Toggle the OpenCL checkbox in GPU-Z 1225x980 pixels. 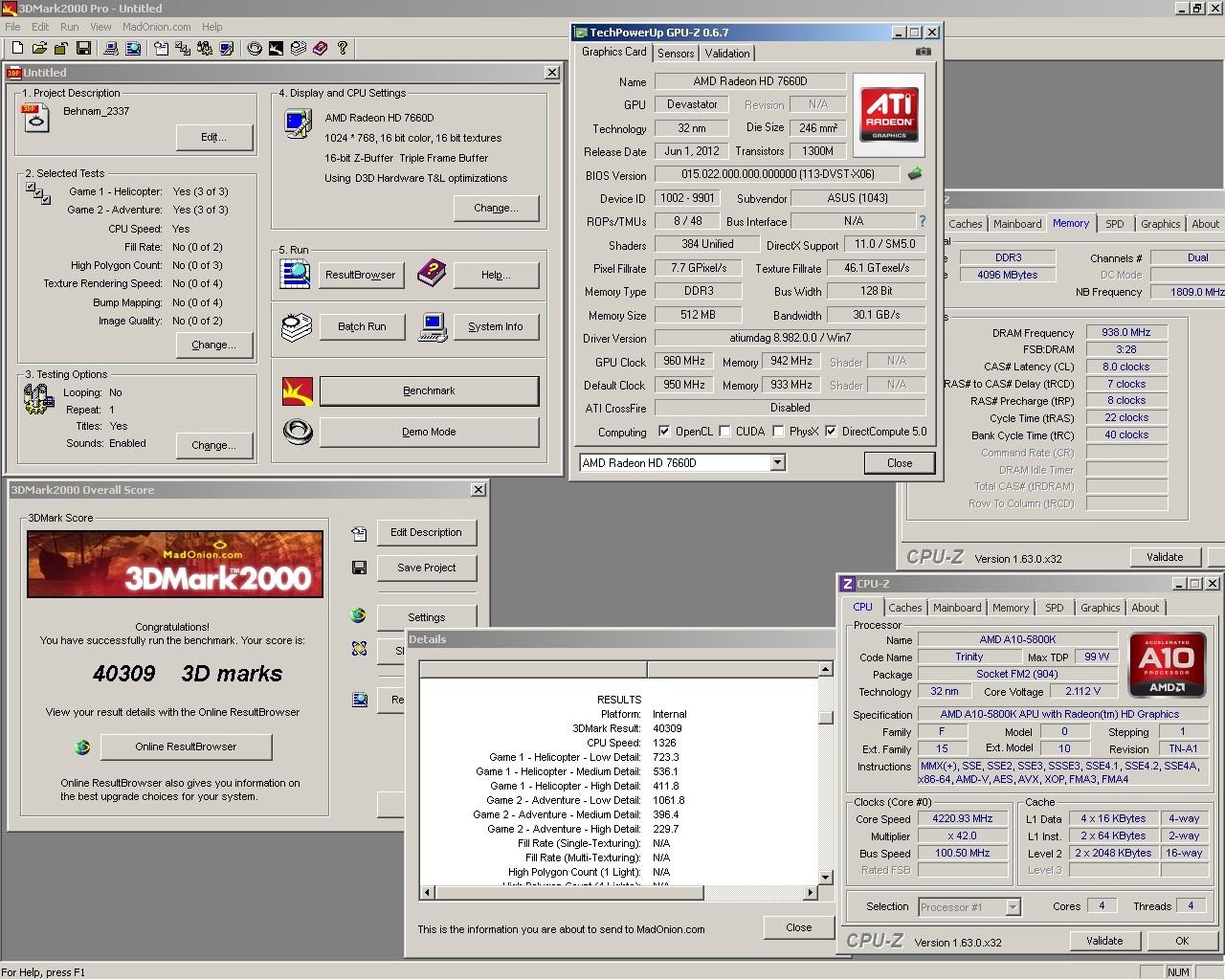[664, 432]
